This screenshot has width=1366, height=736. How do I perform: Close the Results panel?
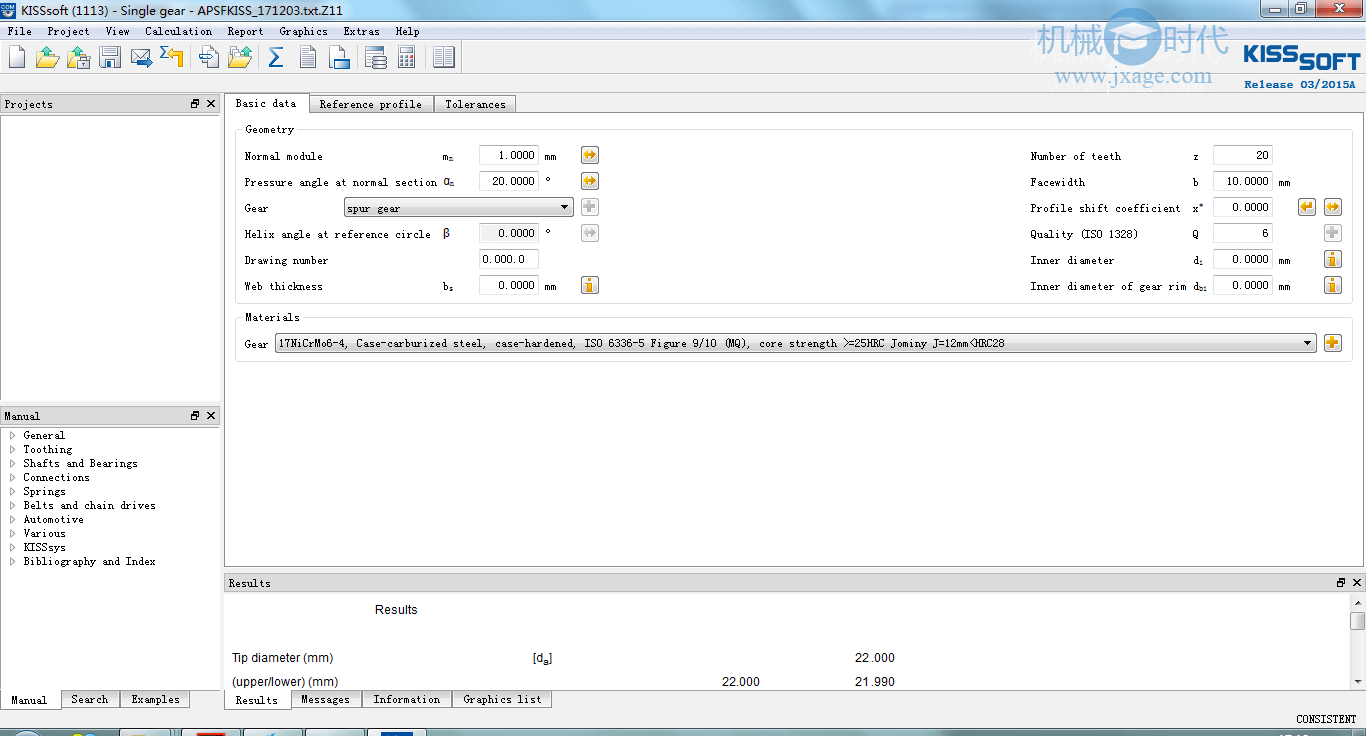click(1357, 582)
